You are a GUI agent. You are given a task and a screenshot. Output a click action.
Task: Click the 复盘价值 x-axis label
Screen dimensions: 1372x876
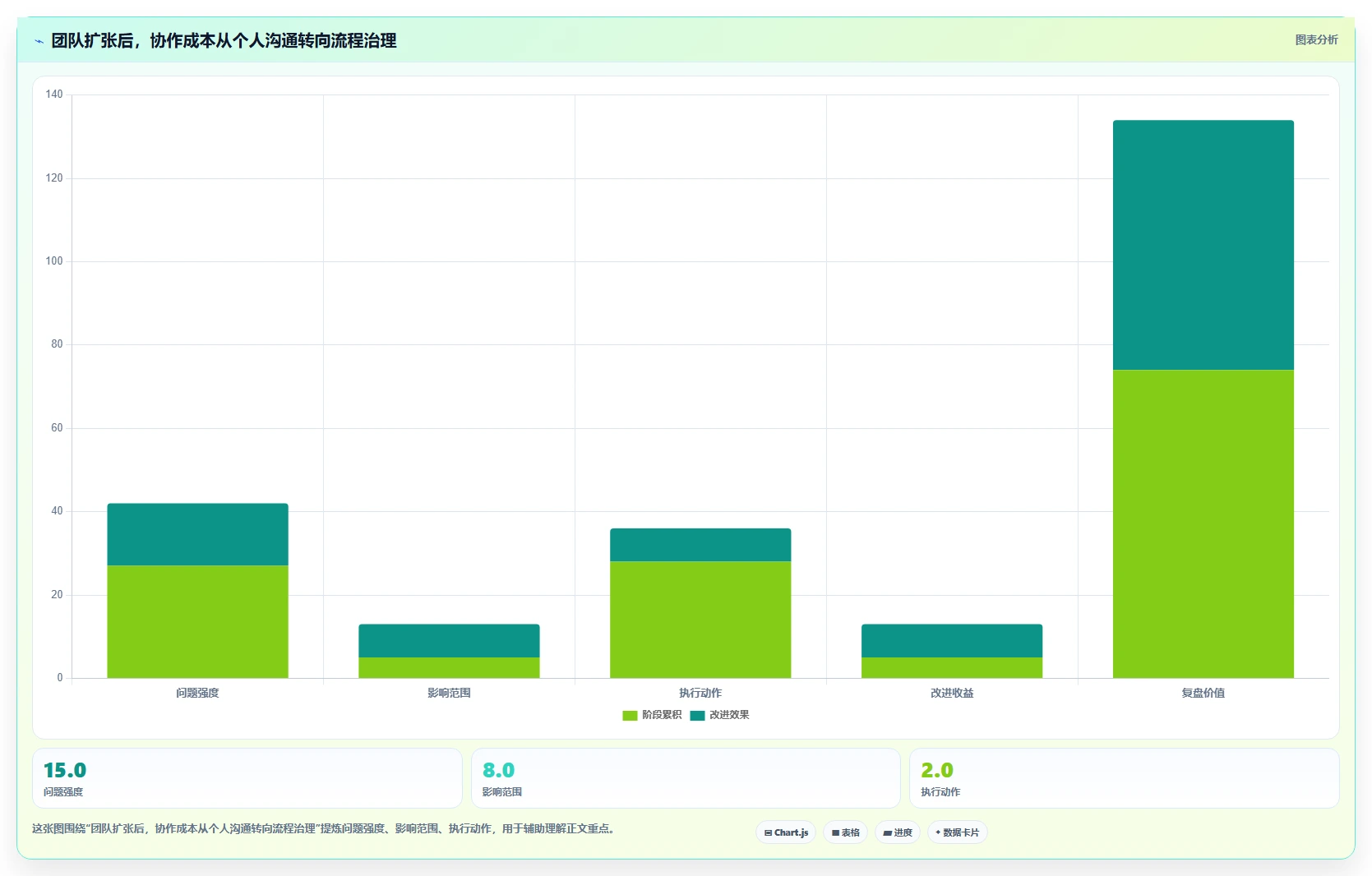point(1203,693)
